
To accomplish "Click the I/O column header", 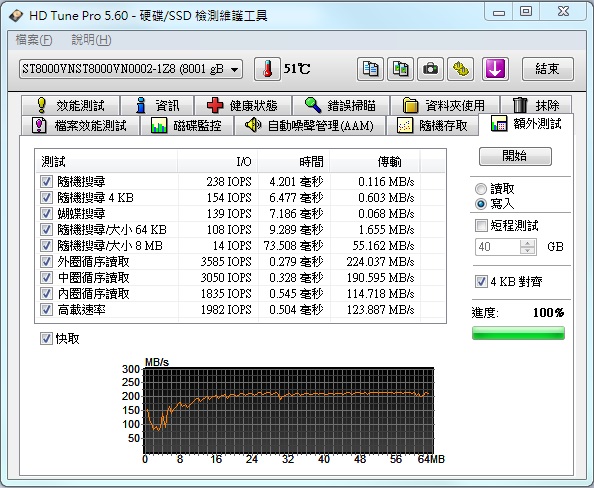I will coord(217,162).
